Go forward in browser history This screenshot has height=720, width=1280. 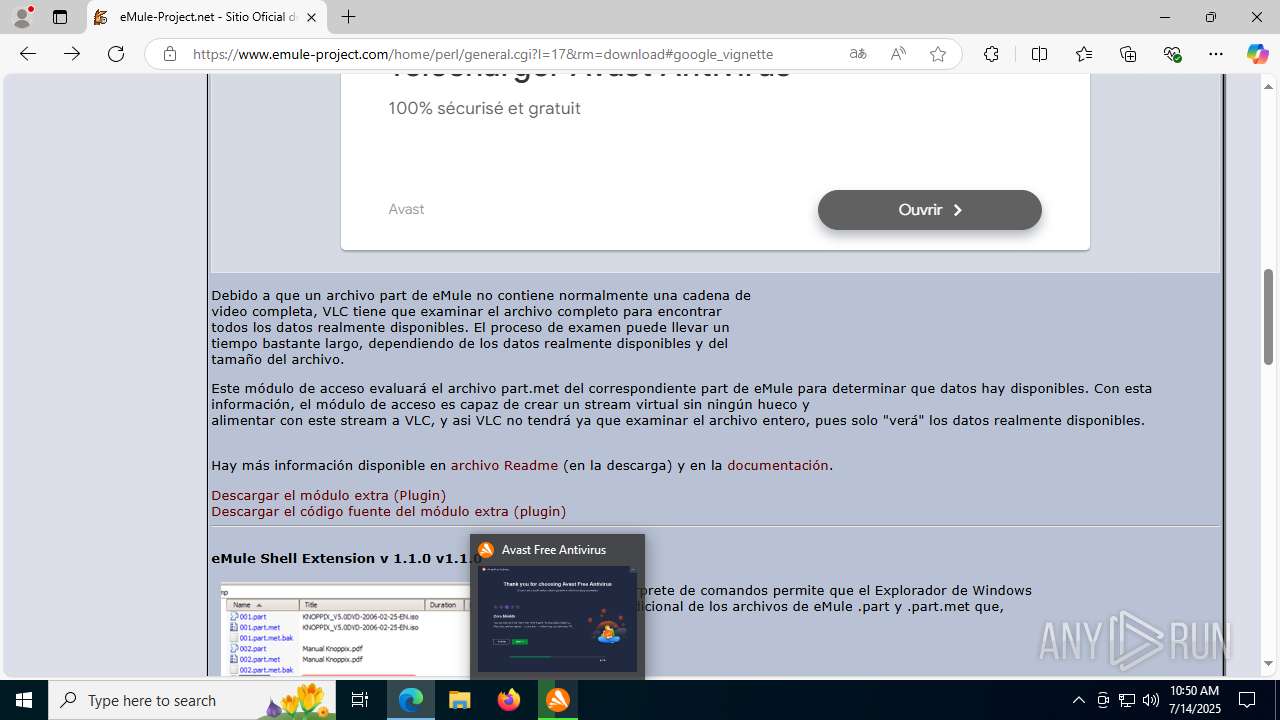(72, 54)
